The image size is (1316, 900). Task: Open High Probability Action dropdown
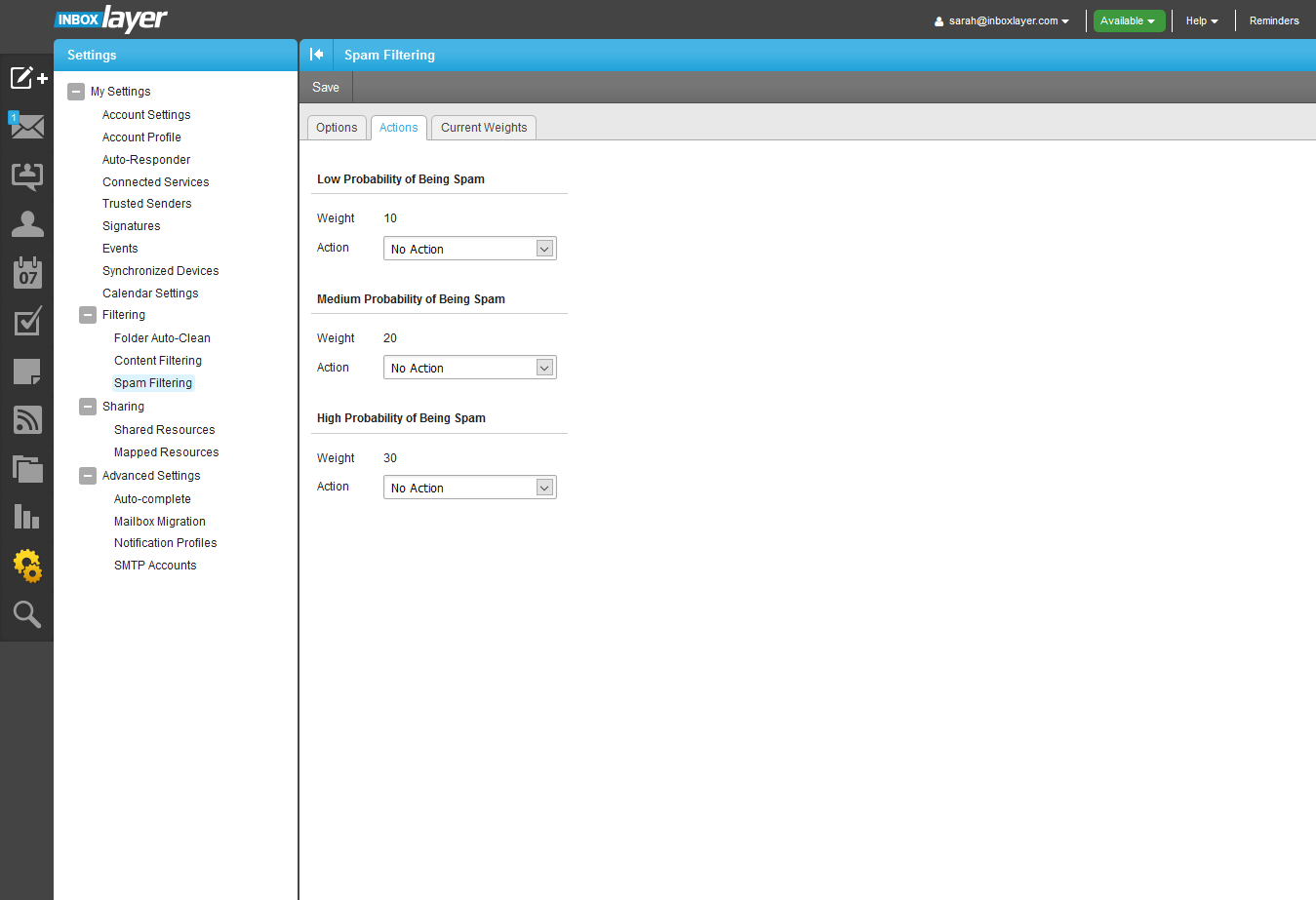tap(469, 488)
